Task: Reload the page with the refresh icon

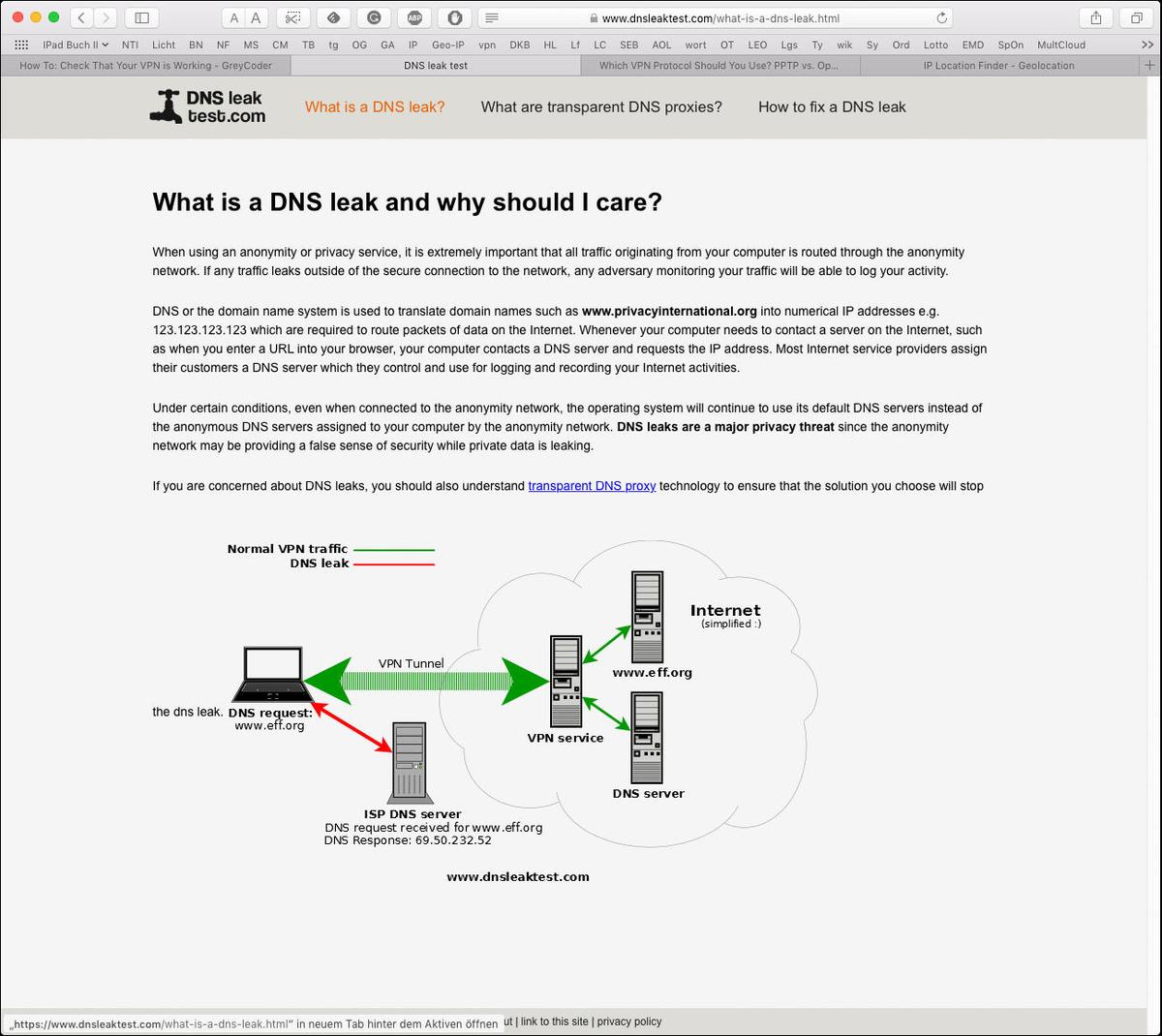Action: point(941,17)
